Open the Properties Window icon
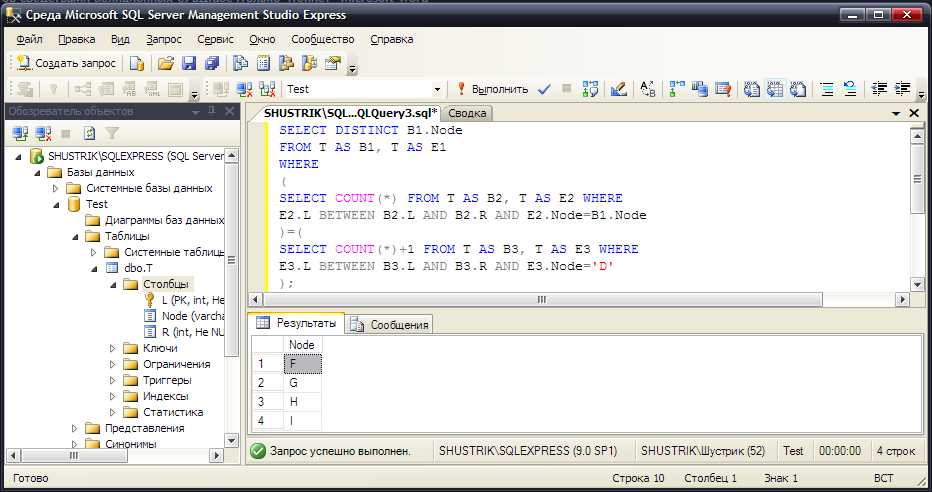 [333, 63]
